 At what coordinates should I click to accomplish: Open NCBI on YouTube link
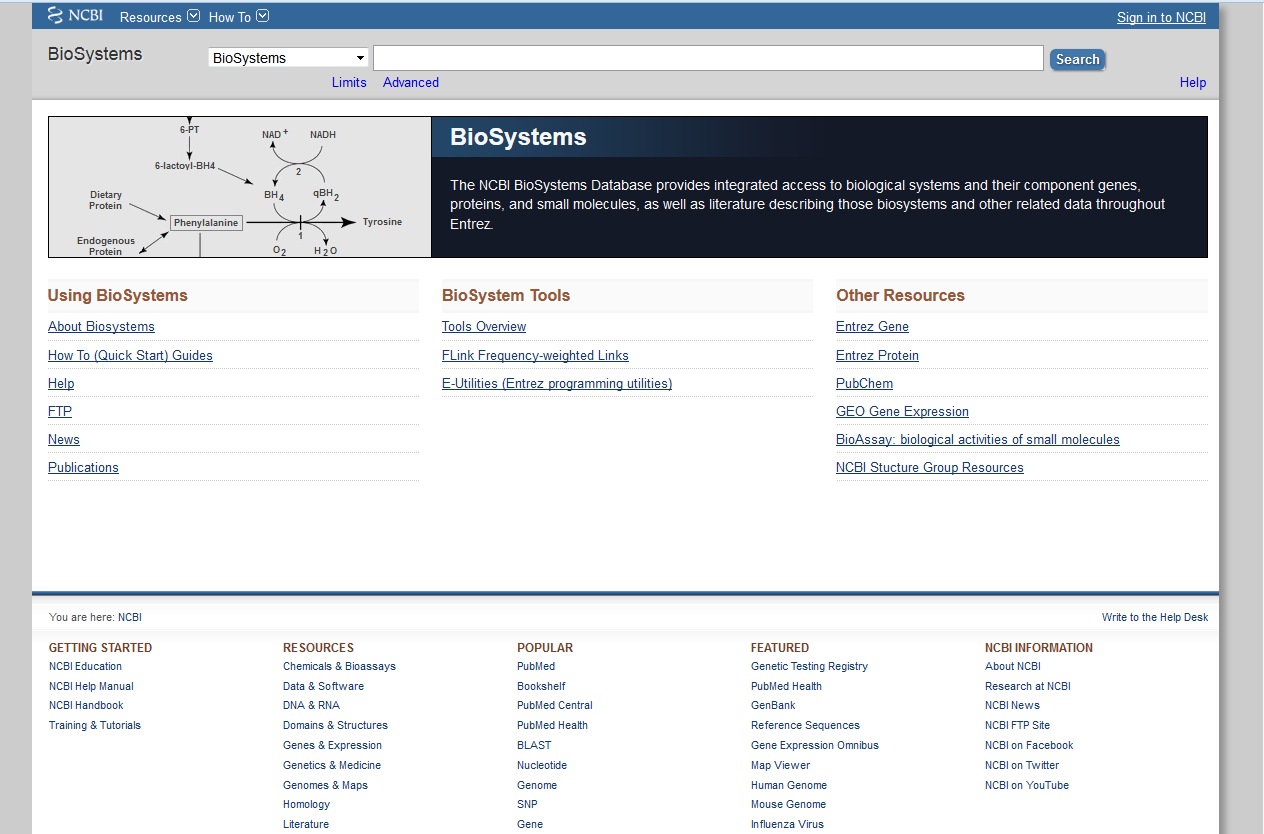click(1027, 785)
